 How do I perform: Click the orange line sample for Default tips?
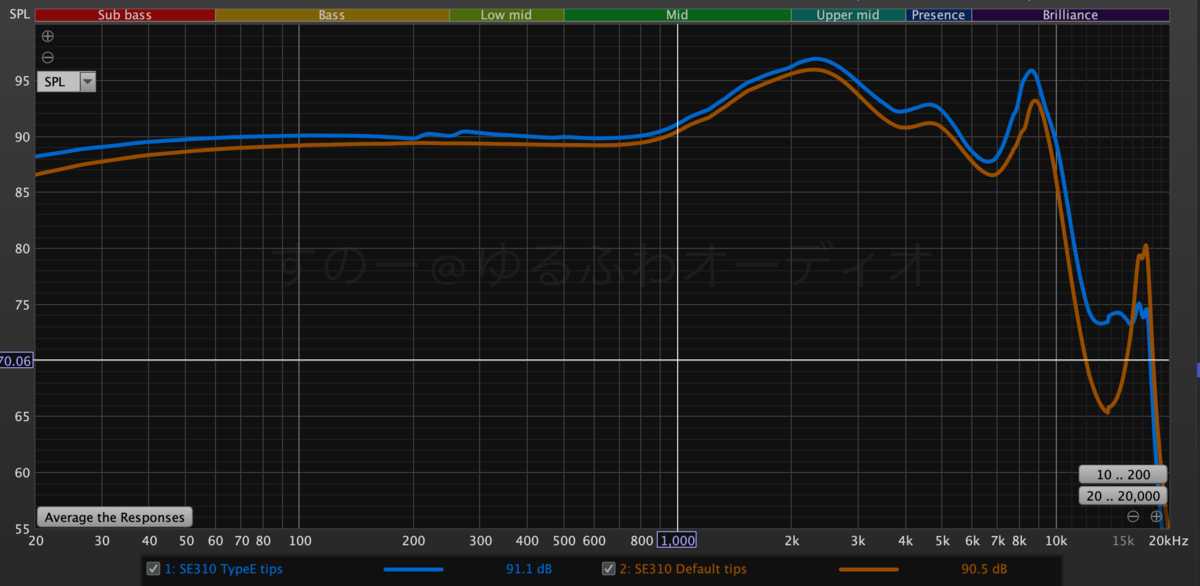[x=868, y=569]
